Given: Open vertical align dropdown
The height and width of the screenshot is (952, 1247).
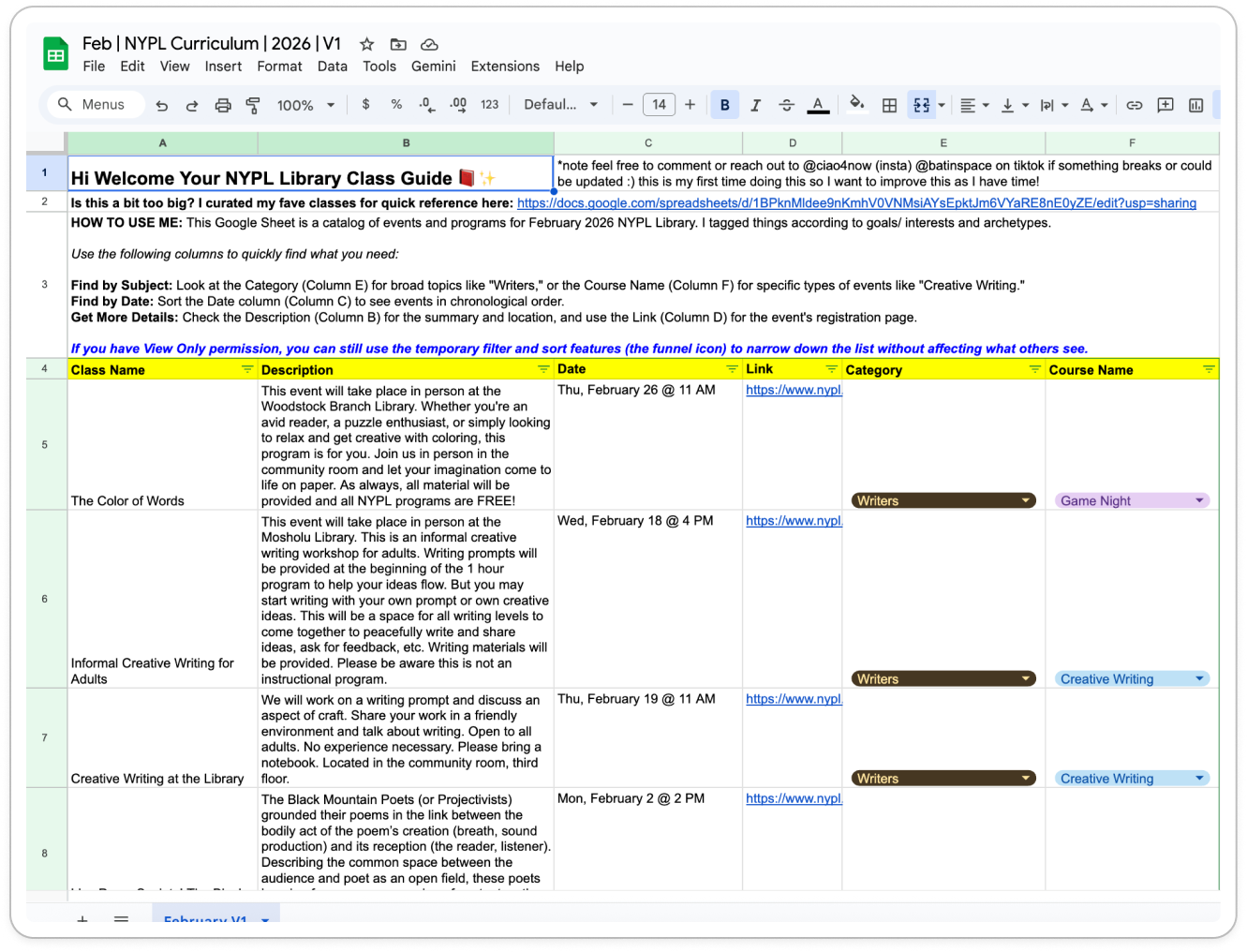Looking at the screenshot, I should coord(1015,105).
